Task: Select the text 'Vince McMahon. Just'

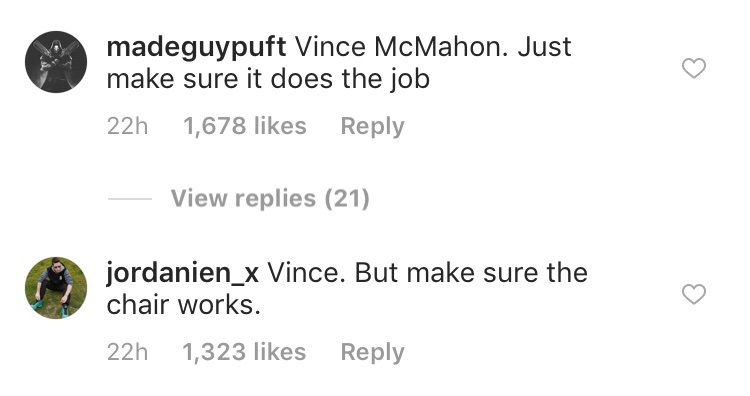Action: pos(433,47)
